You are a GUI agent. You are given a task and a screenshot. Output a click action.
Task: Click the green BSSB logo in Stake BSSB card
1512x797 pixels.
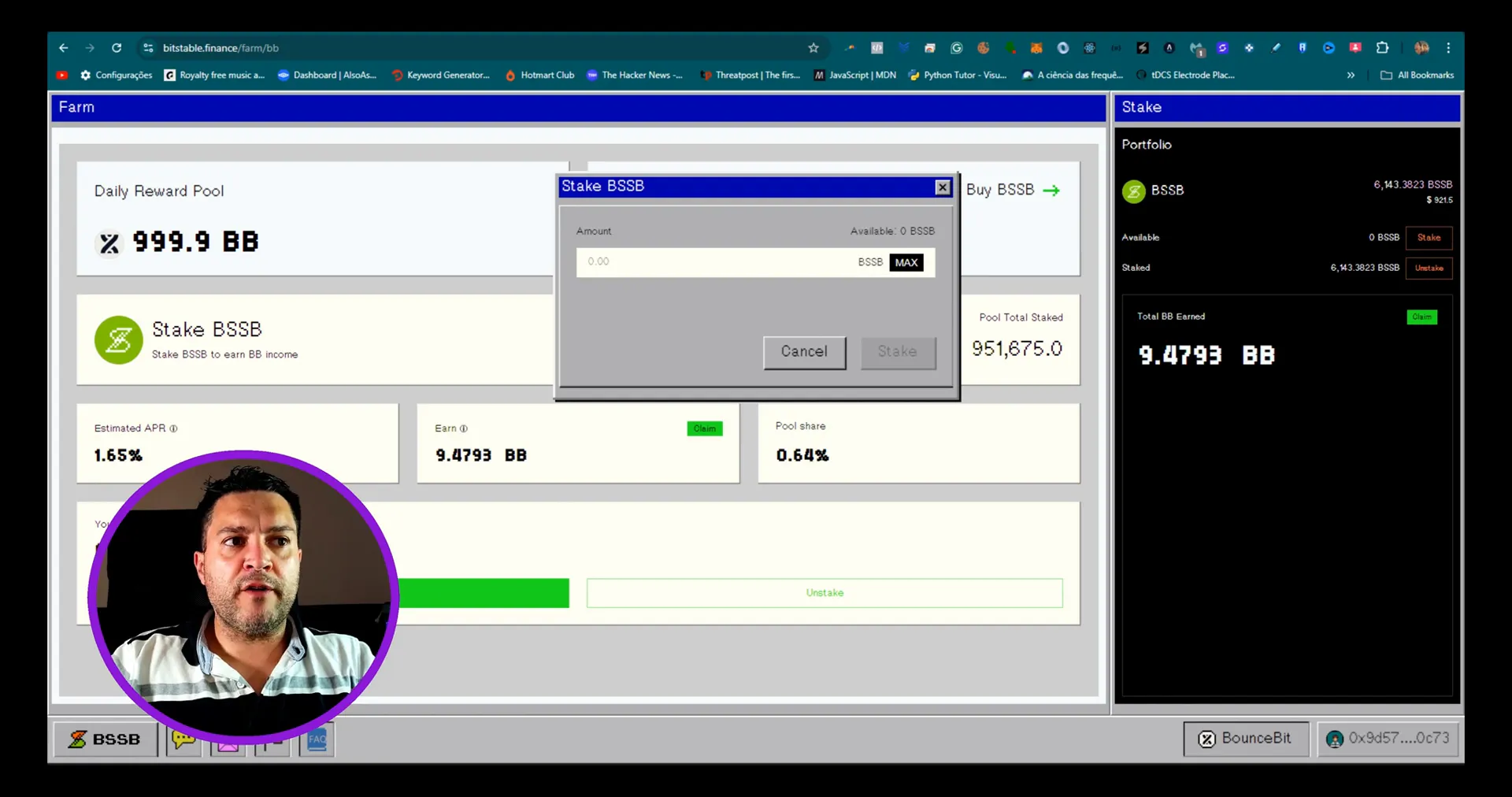click(x=118, y=340)
